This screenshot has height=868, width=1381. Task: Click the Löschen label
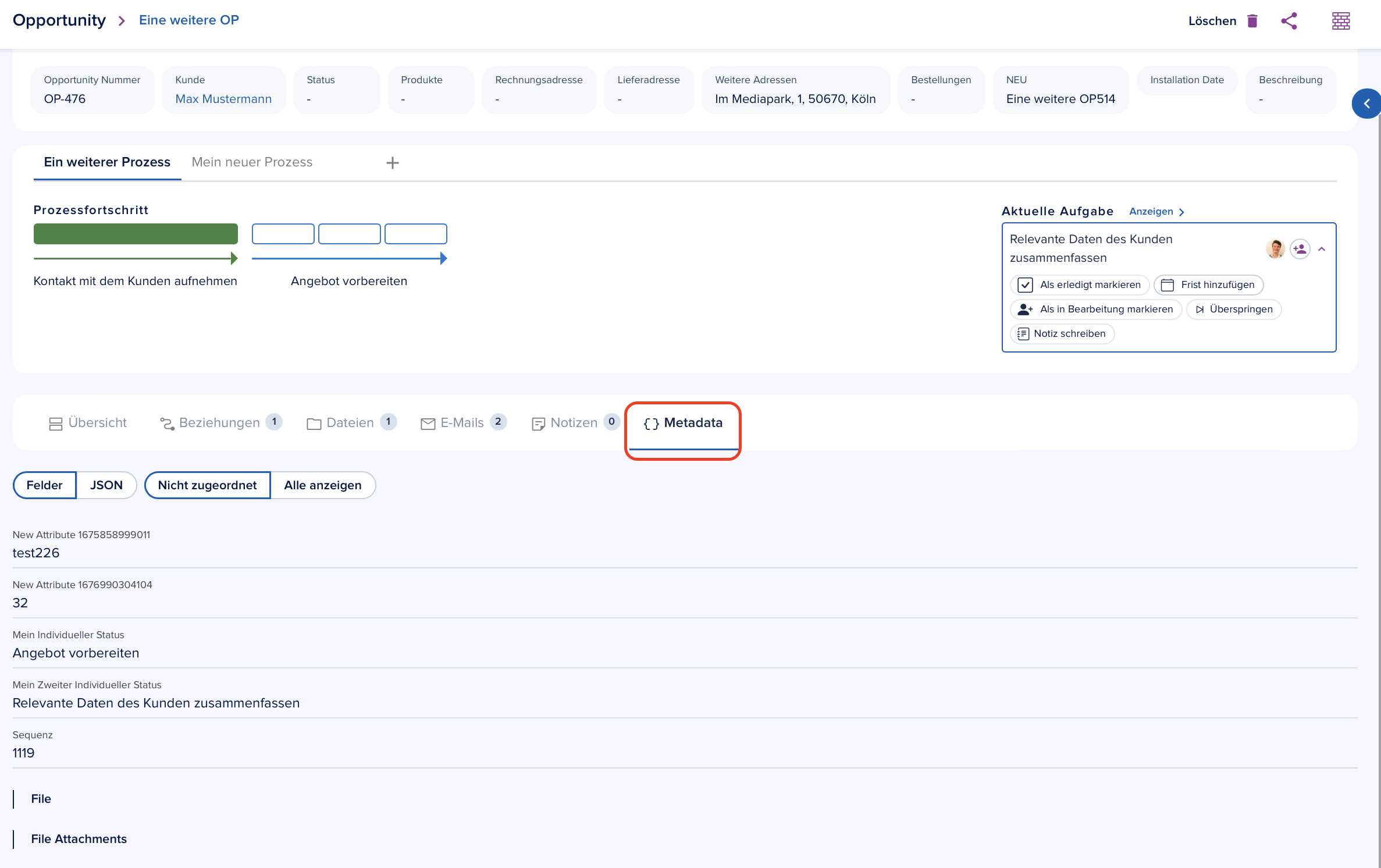(x=1212, y=21)
